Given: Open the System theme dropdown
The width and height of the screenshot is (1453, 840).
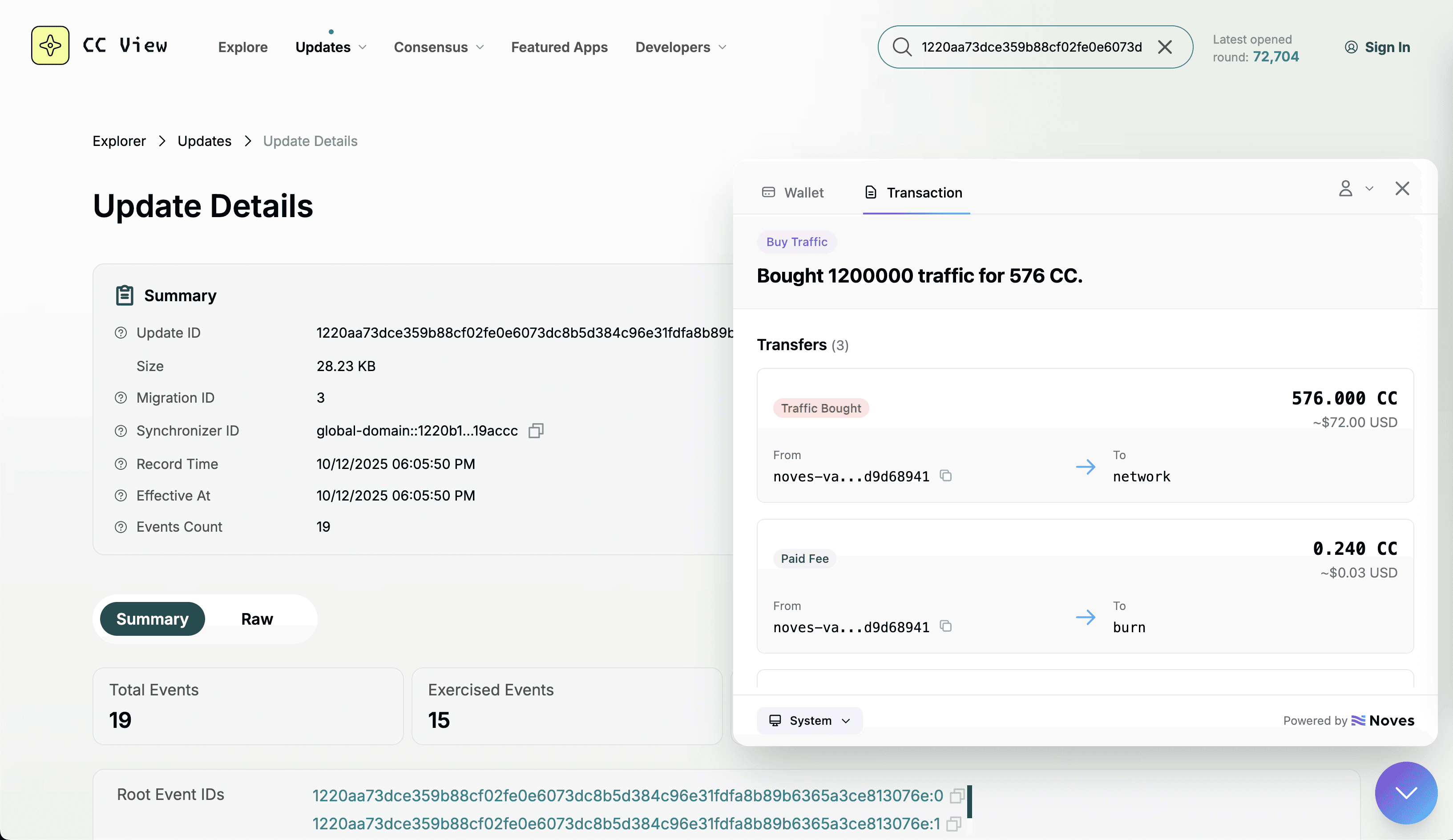Looking at the screenshot, I should [810, 721].
